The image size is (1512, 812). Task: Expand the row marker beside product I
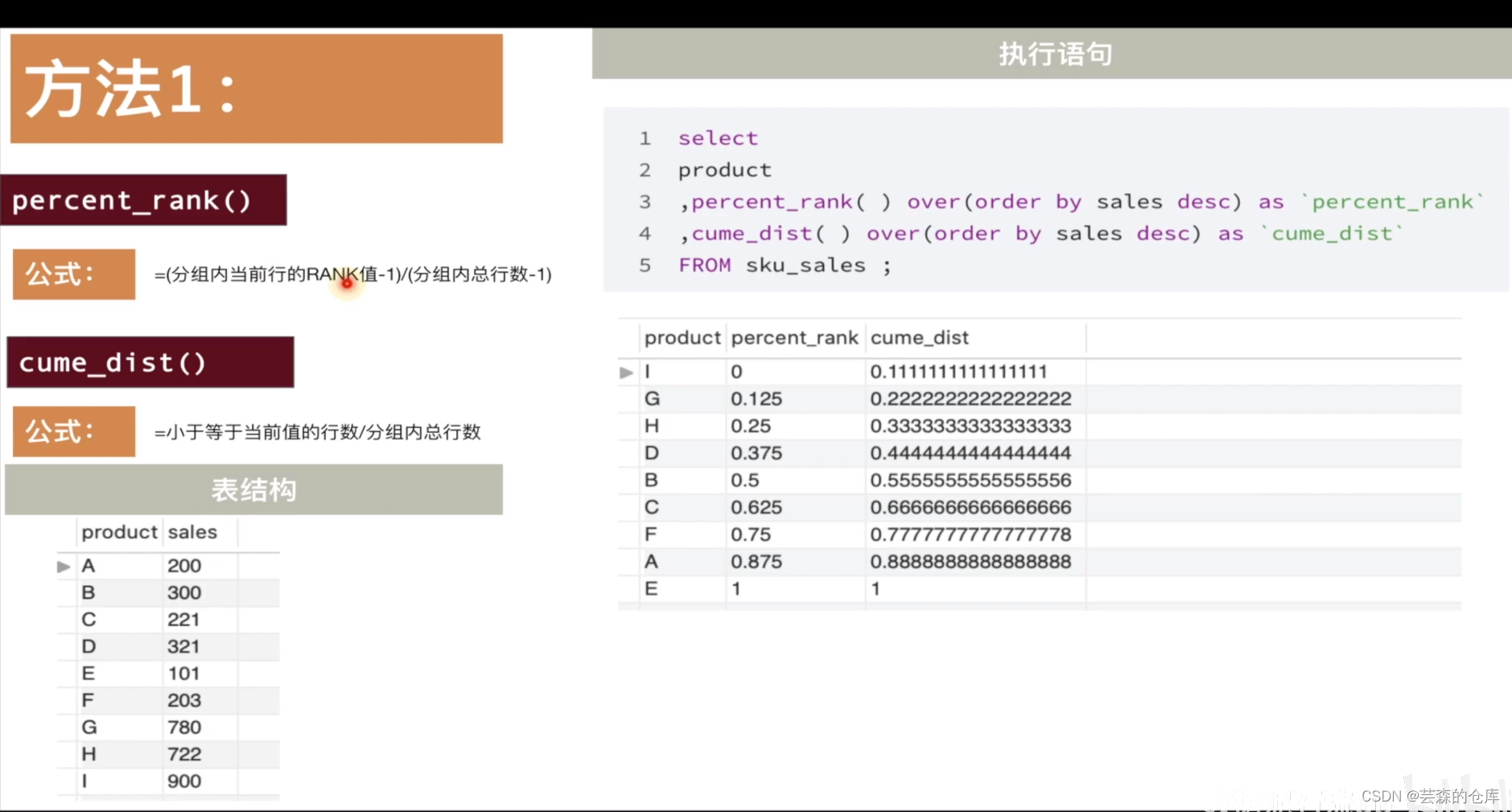coord(627,373)
